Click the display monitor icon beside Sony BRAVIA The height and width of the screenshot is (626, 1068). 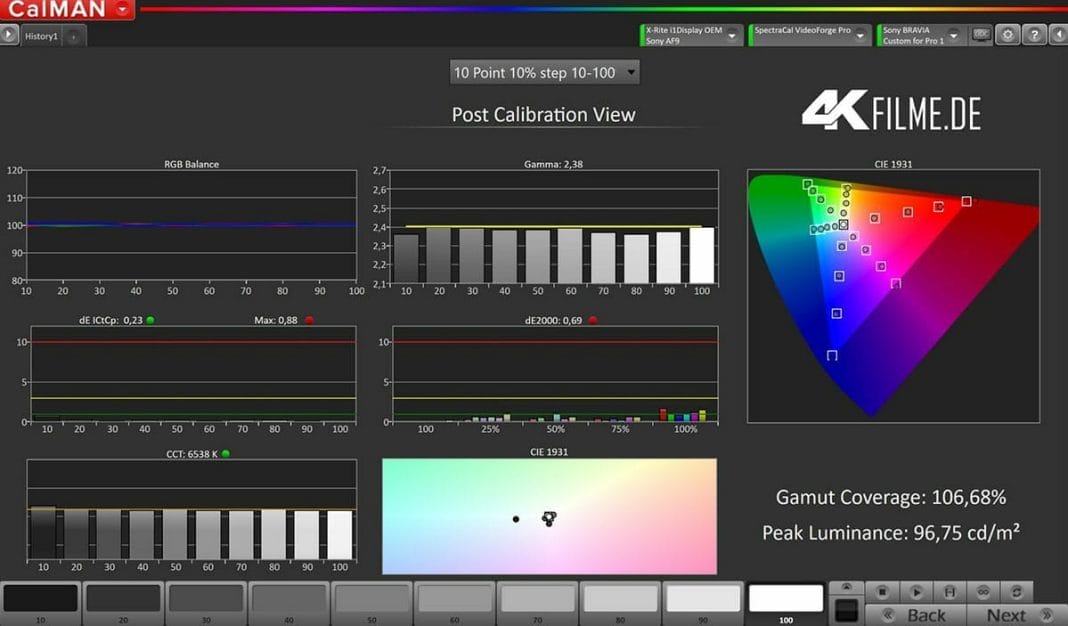click(x=981, y=35)
